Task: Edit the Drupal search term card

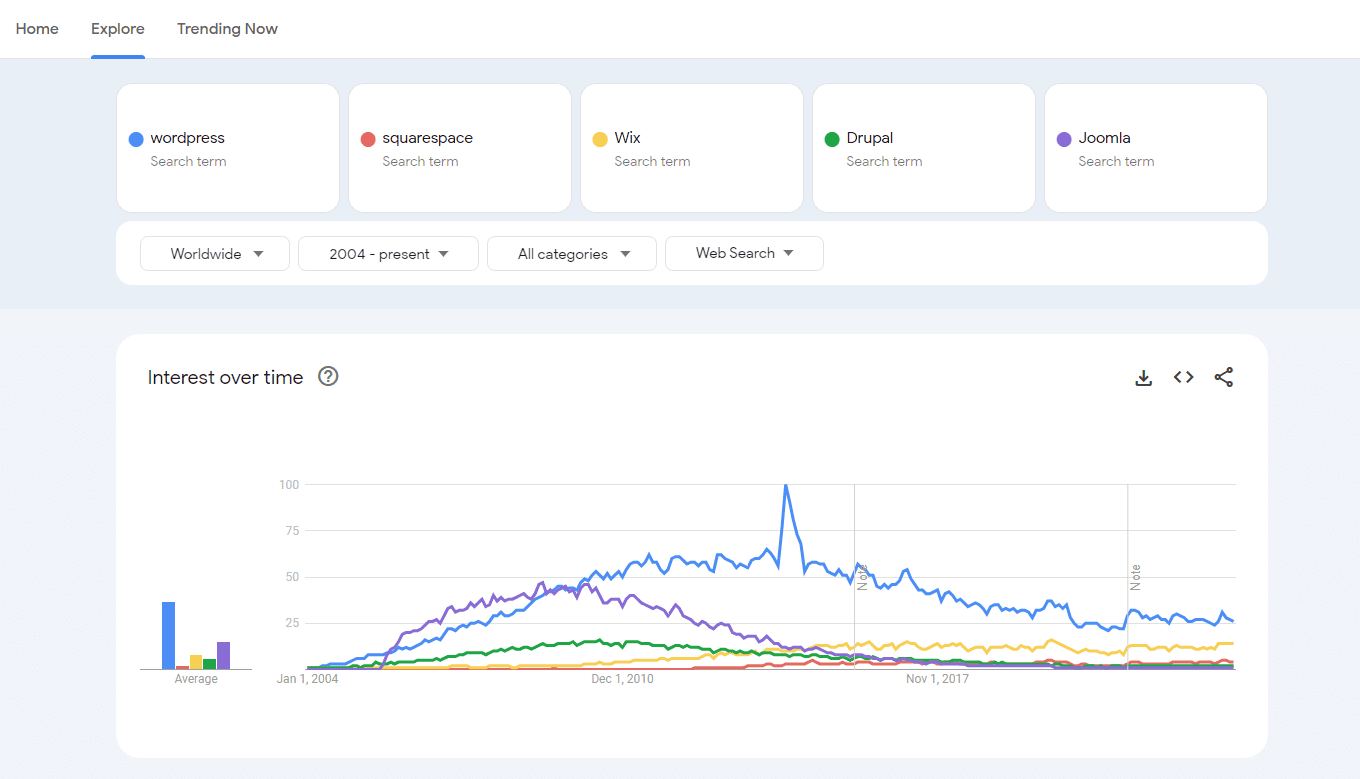Action: pos(924,148)
